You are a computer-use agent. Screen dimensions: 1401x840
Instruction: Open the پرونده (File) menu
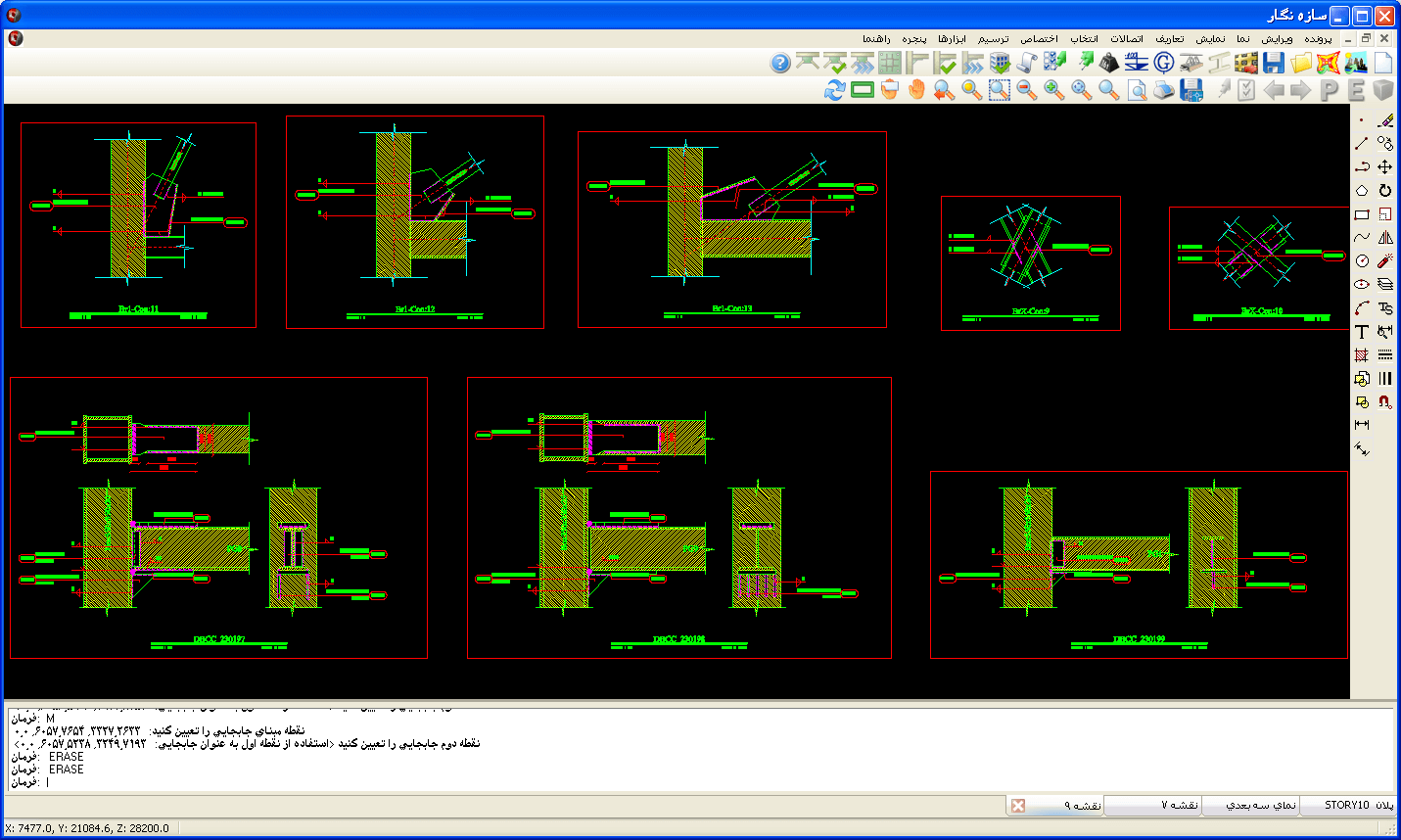[x=1318, y=39]
